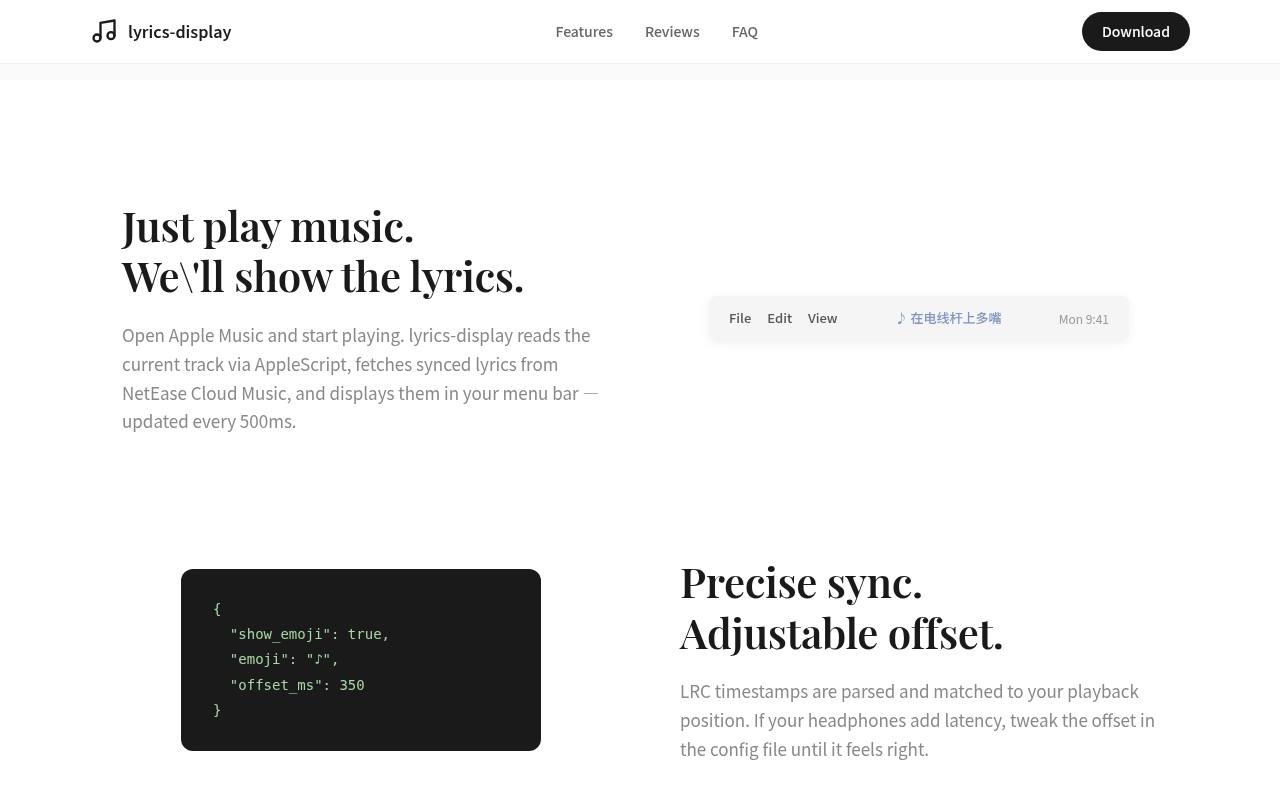This screenshot has height=800, width=1280.
Task: Click the music note logo icon
Action: coord(104,32)
